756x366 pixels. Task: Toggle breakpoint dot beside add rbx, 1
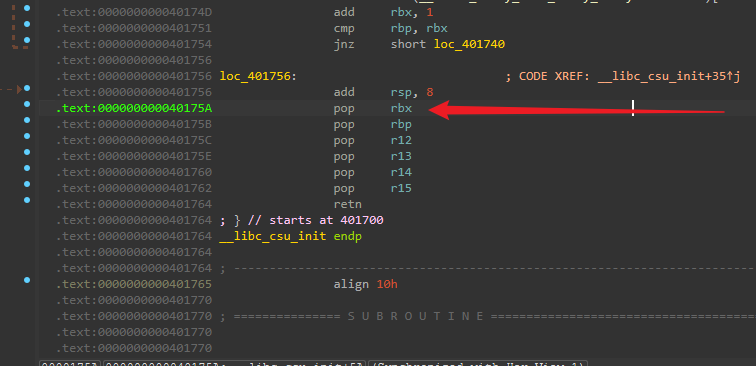[27, 8]
